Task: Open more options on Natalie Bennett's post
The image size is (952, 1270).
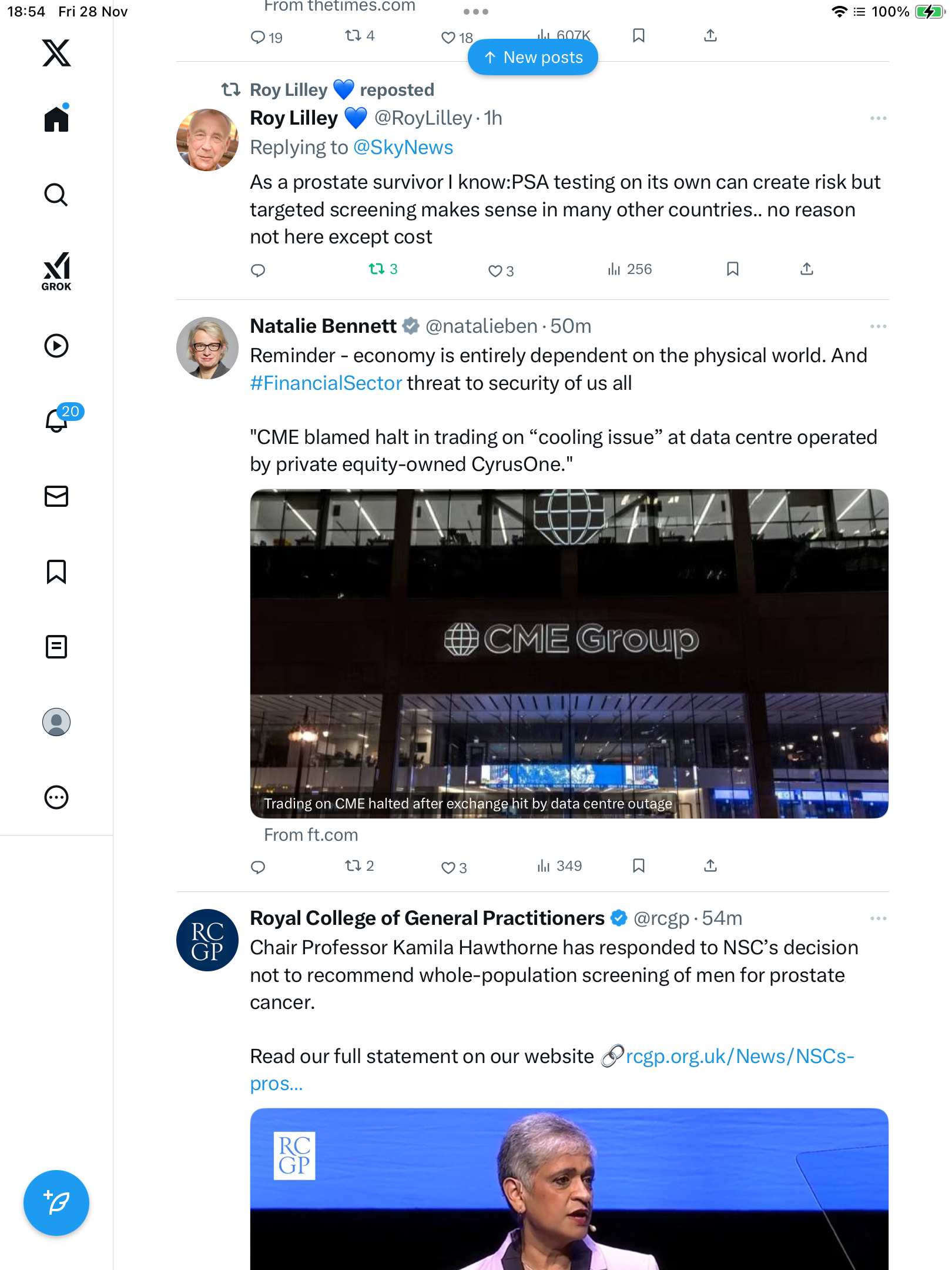Action: (x=878, y=326)
